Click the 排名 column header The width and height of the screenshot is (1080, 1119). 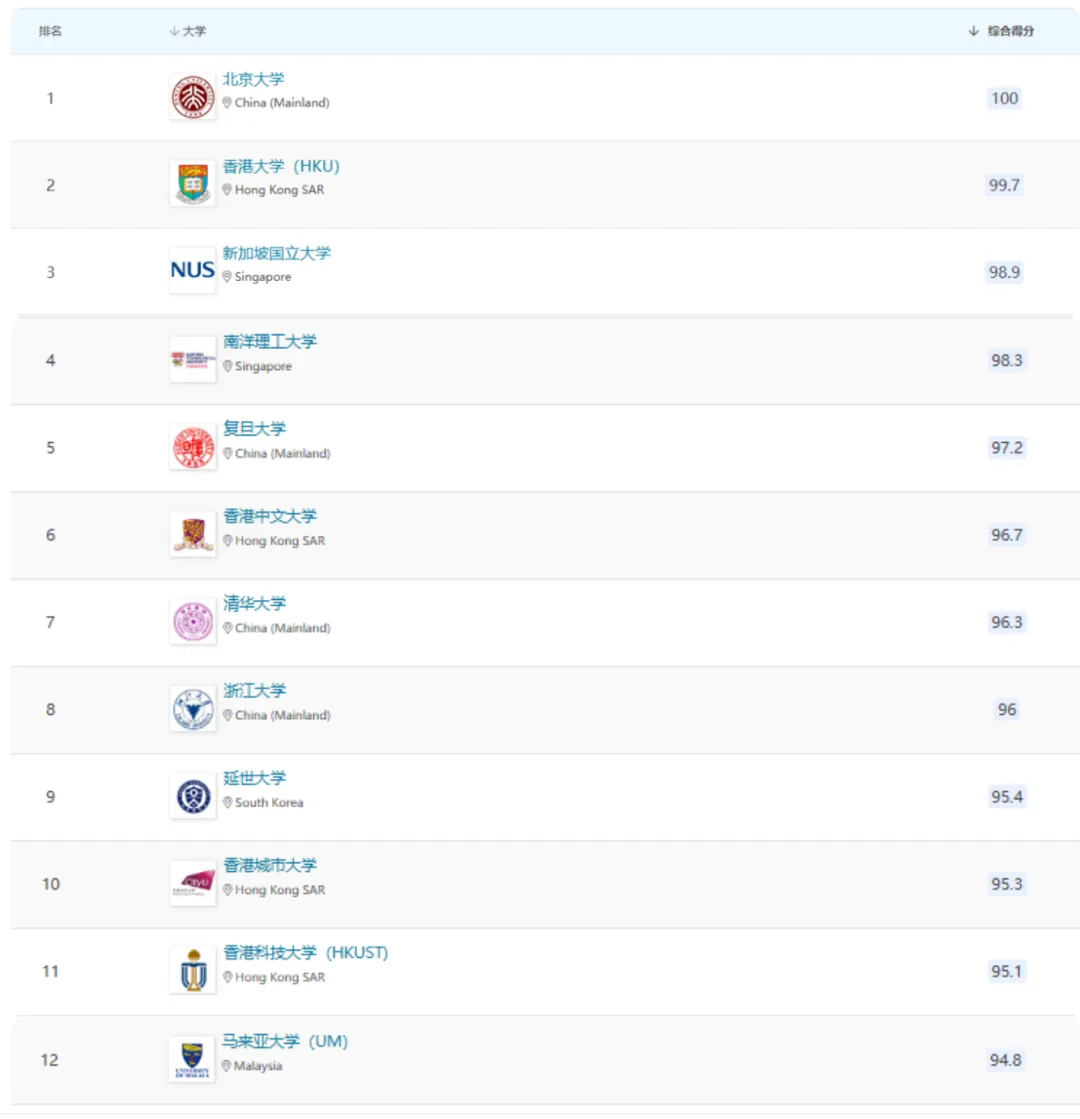(x=50, y=31)
